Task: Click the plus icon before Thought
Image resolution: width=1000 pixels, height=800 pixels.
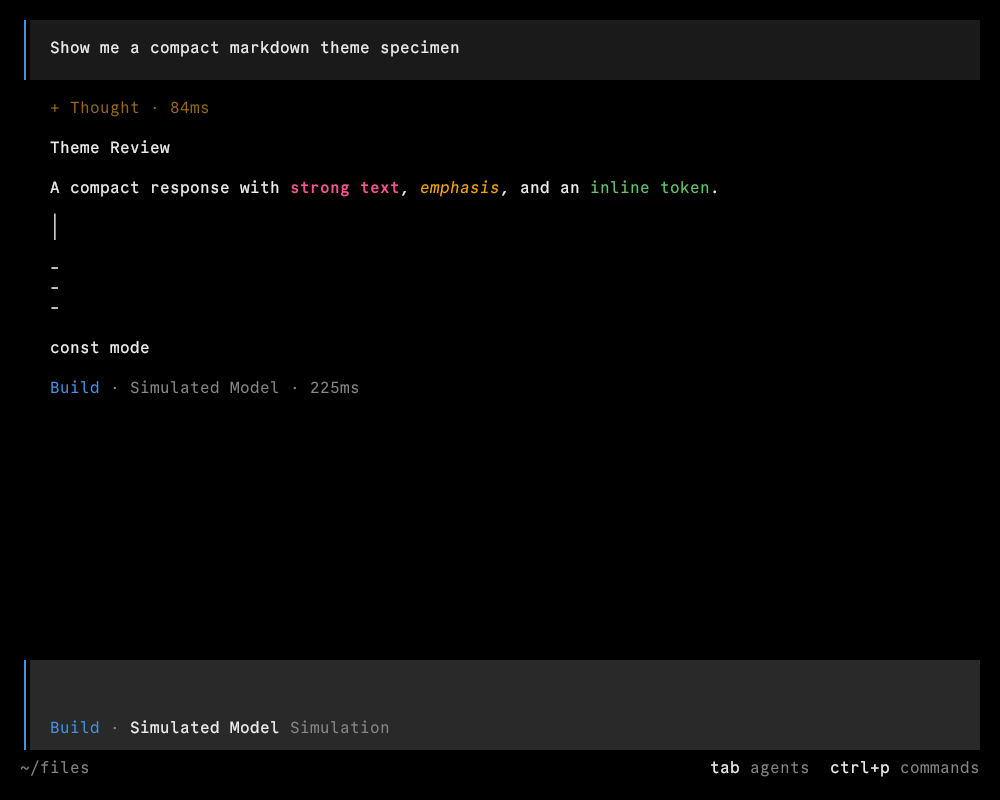Action: click(55, 108)
